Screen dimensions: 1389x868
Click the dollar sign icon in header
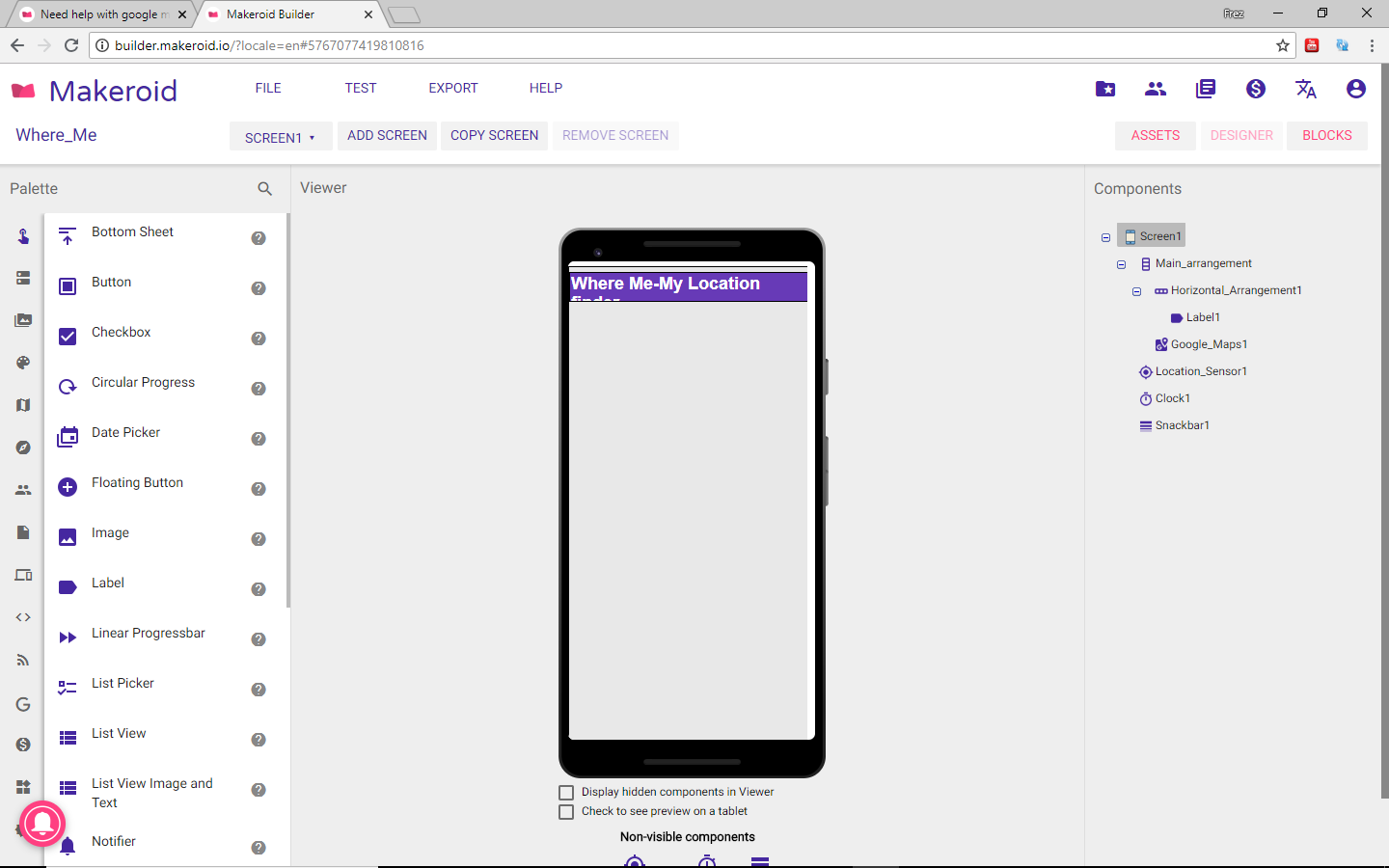pos(1256,89)
